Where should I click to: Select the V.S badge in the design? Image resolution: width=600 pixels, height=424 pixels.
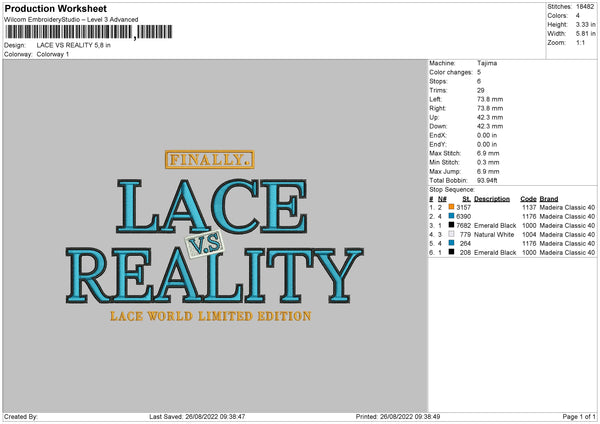tap(205, 244)
